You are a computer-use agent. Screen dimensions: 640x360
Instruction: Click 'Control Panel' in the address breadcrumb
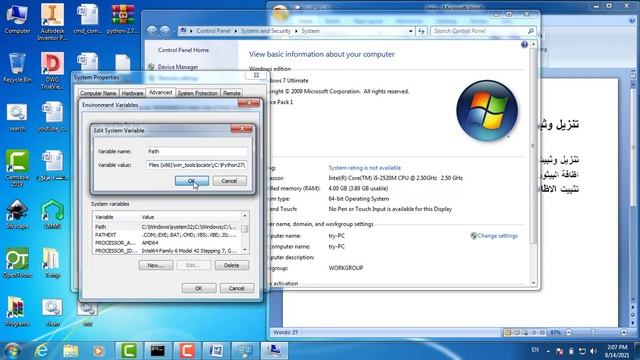(x=213, y=31)
